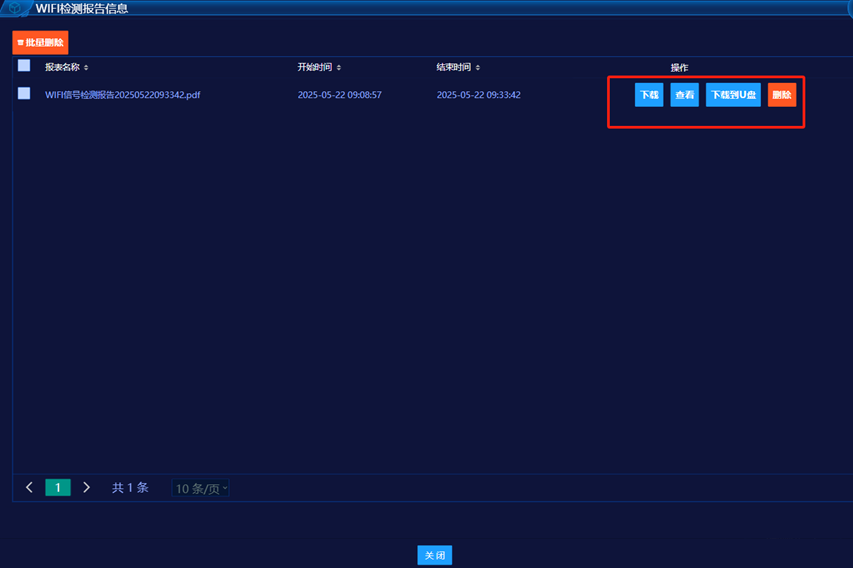Image resolution: width=853 pixels, height=568 pixels.
Task: Click the 查看 view button
Action: pos(684,95)
